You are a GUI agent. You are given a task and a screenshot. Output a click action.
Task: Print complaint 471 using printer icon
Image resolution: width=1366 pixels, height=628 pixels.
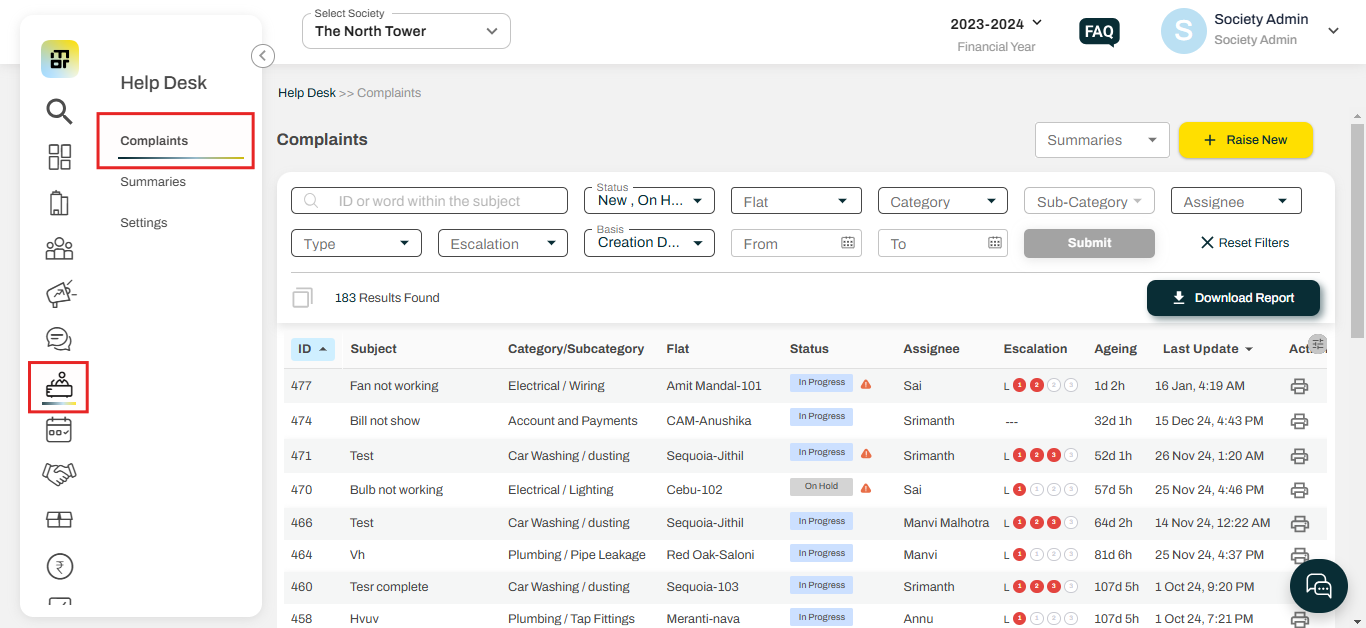point(1299,456)
